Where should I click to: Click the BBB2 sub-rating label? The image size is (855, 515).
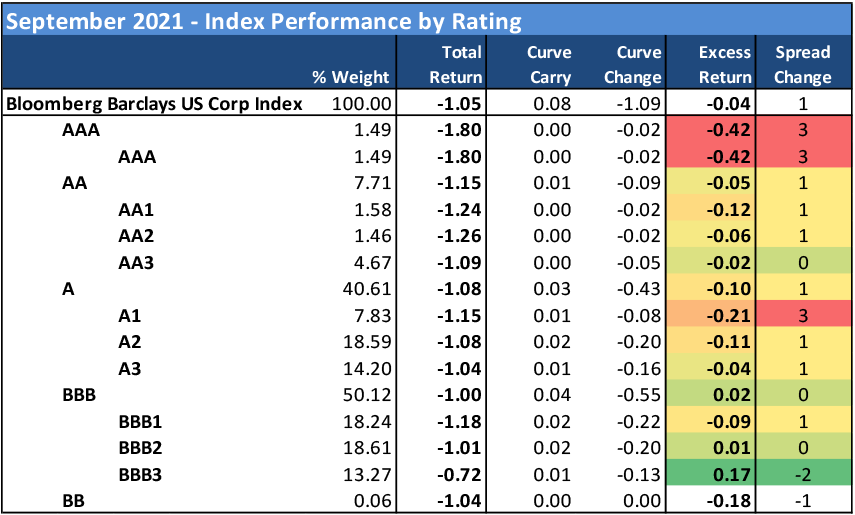pos(141,446)
